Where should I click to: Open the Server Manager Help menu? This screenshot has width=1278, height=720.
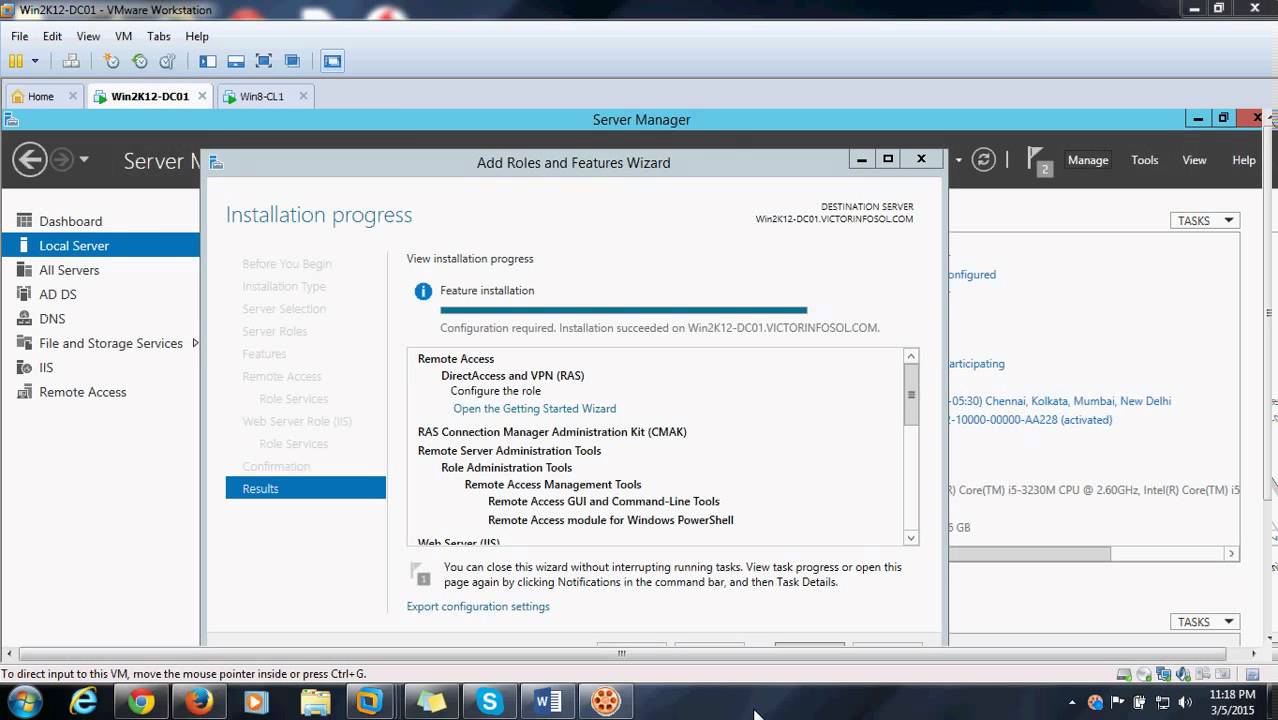tap(1244, 160)
